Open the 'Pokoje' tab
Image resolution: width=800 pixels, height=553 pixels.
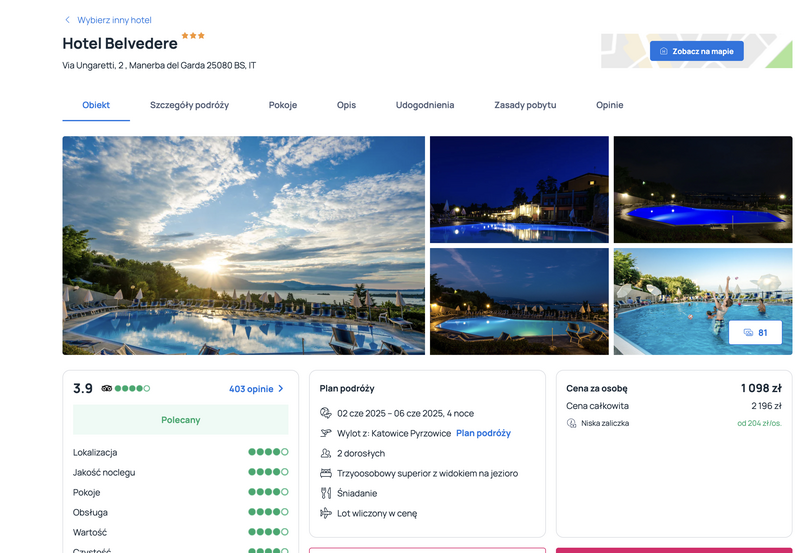click(x=283, y=105)
